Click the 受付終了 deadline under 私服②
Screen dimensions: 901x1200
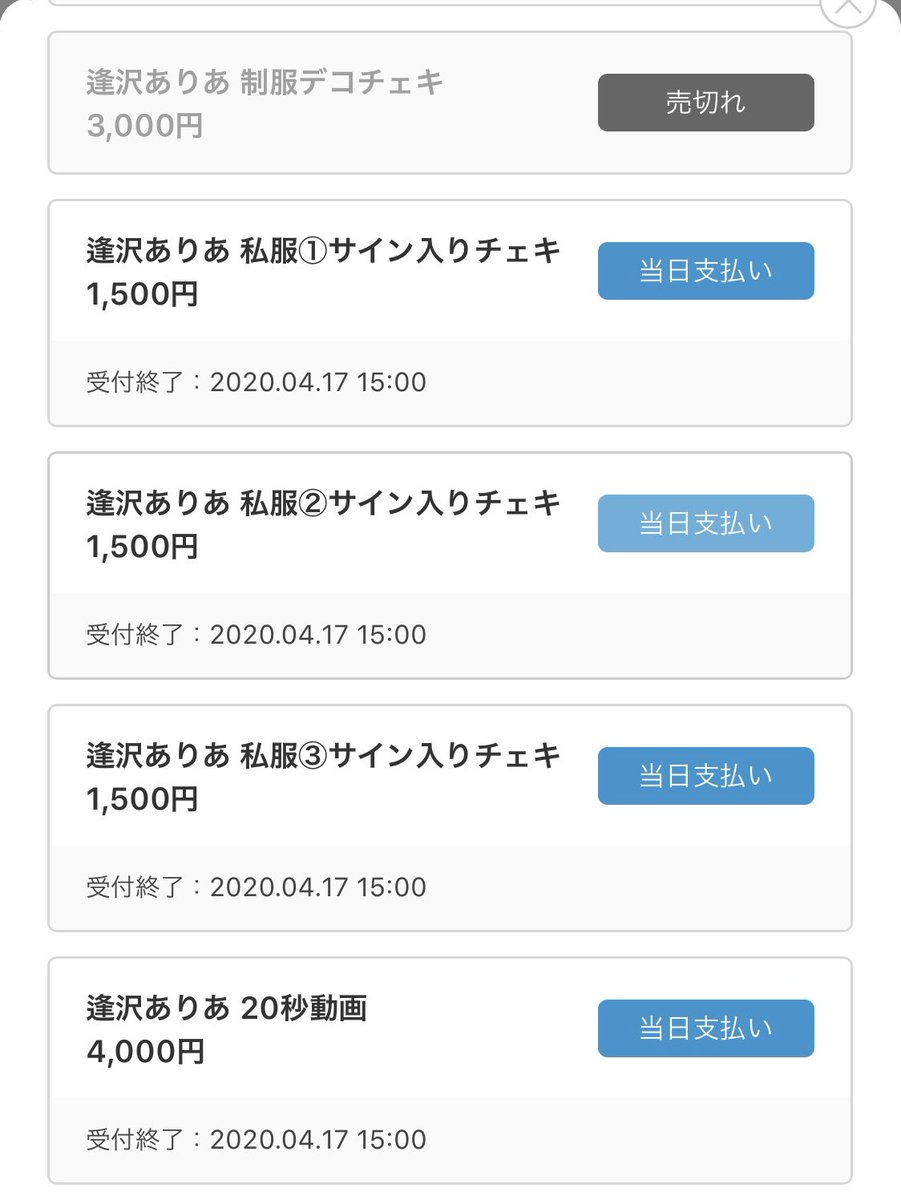[256, 634]
